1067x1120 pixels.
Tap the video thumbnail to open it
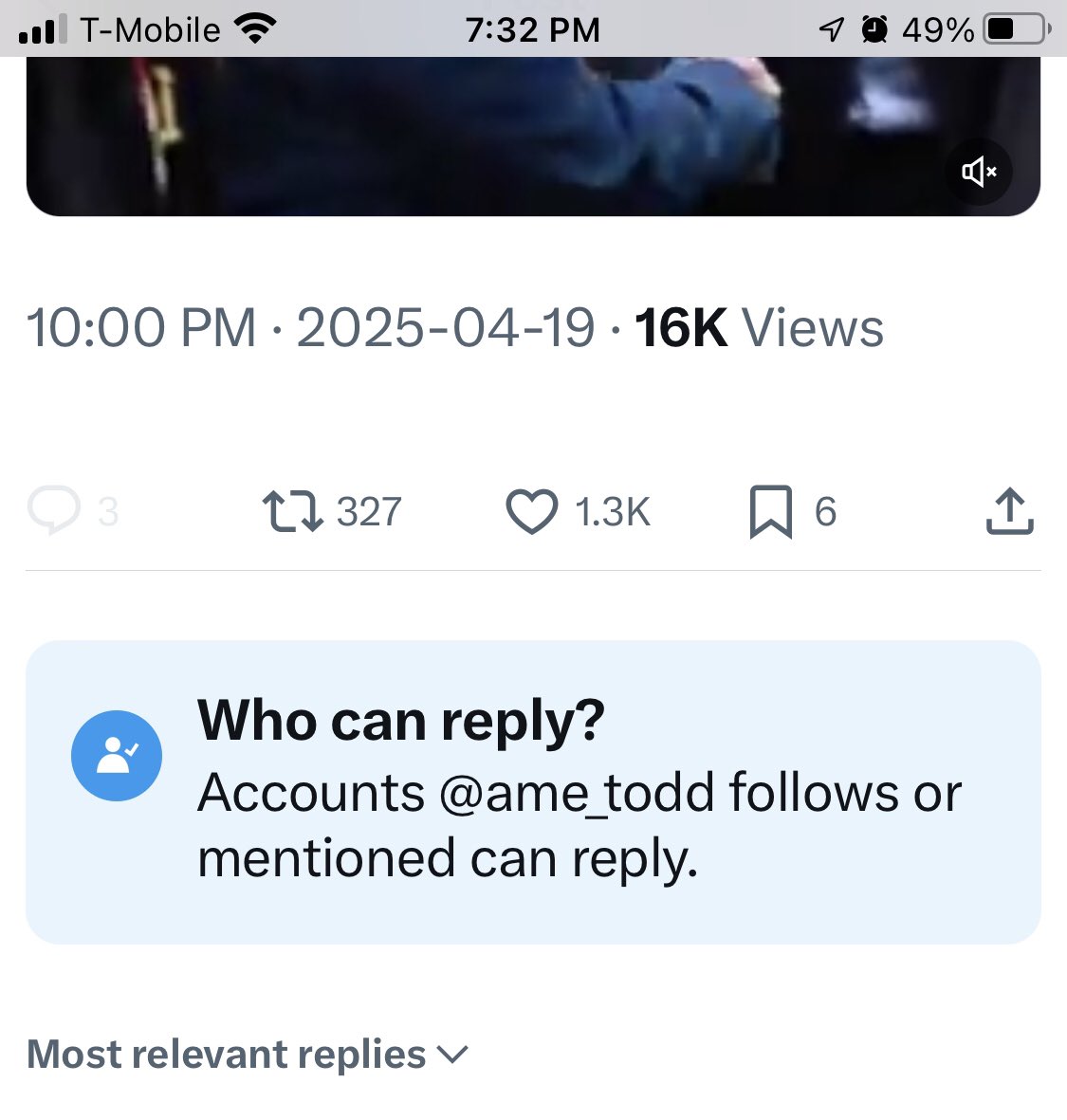[533, 136]
